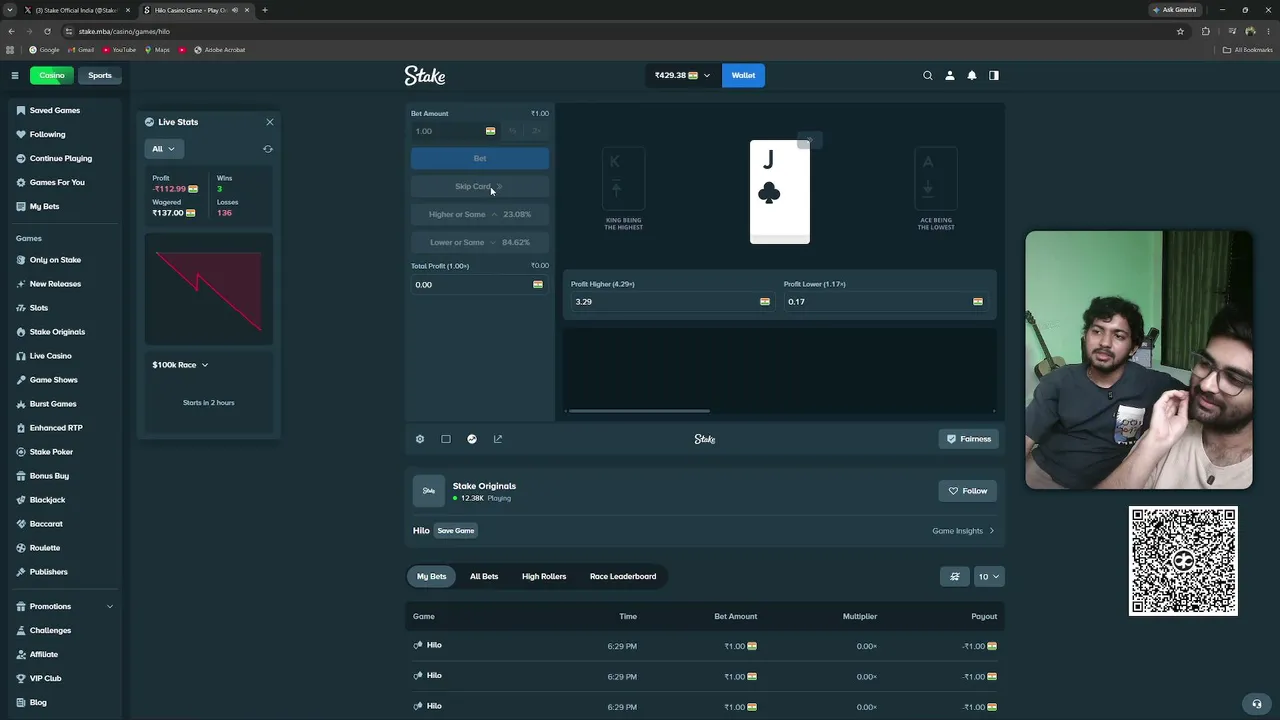Click the Bet Amount input field
Viewport: 1280px width, 720px height.
click(455, 131)
